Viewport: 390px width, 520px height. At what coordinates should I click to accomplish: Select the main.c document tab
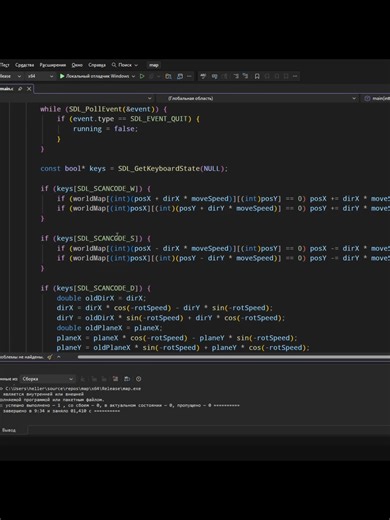pos(7,89)
